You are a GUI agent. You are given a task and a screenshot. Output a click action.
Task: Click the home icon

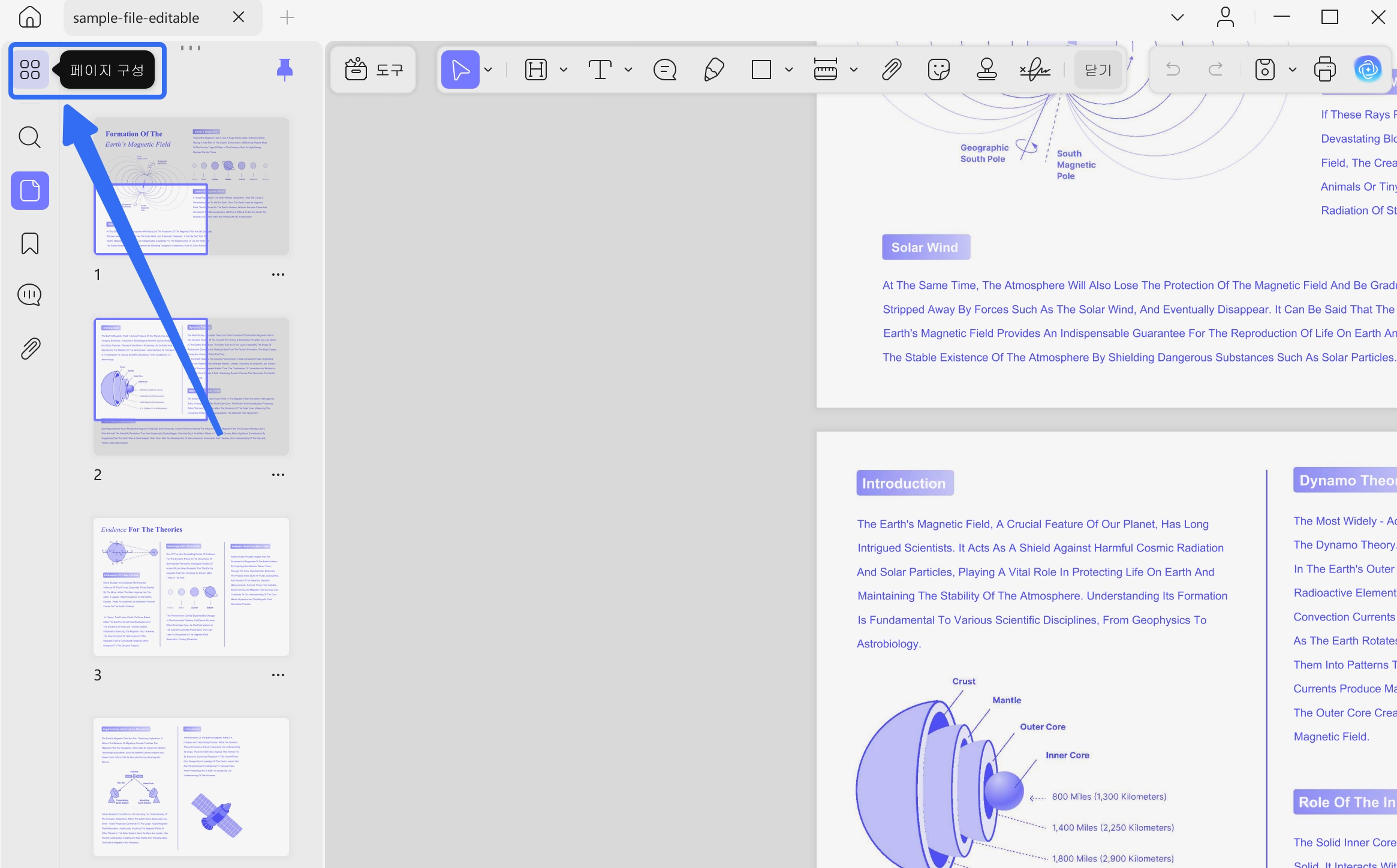[29, 17]
